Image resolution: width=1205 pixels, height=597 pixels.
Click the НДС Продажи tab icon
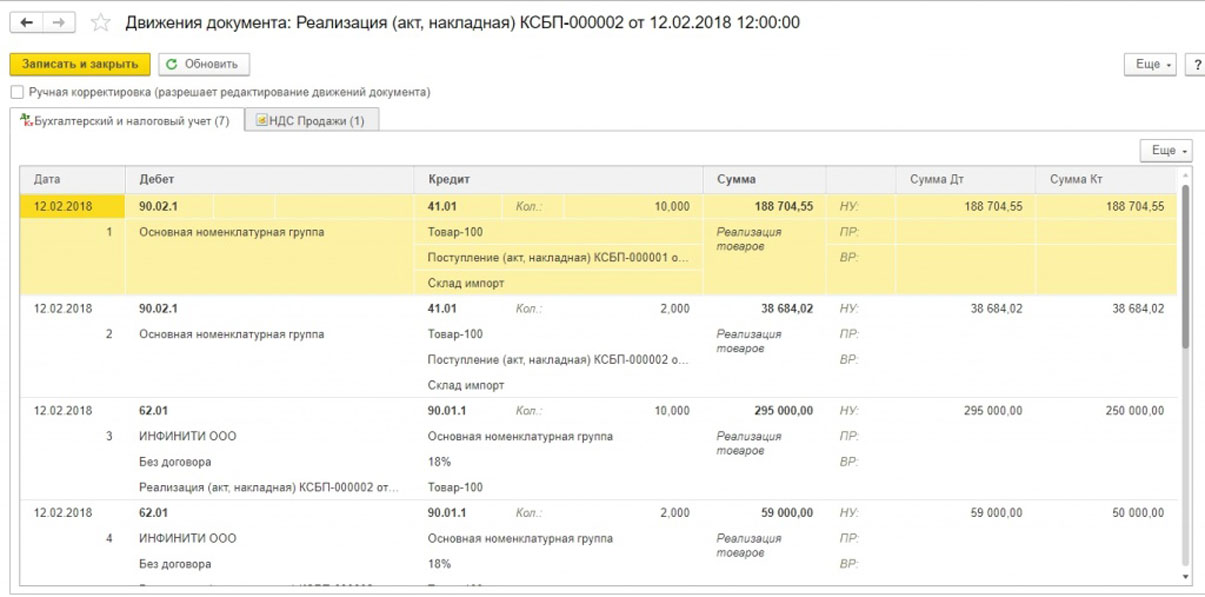pos(261,121)
